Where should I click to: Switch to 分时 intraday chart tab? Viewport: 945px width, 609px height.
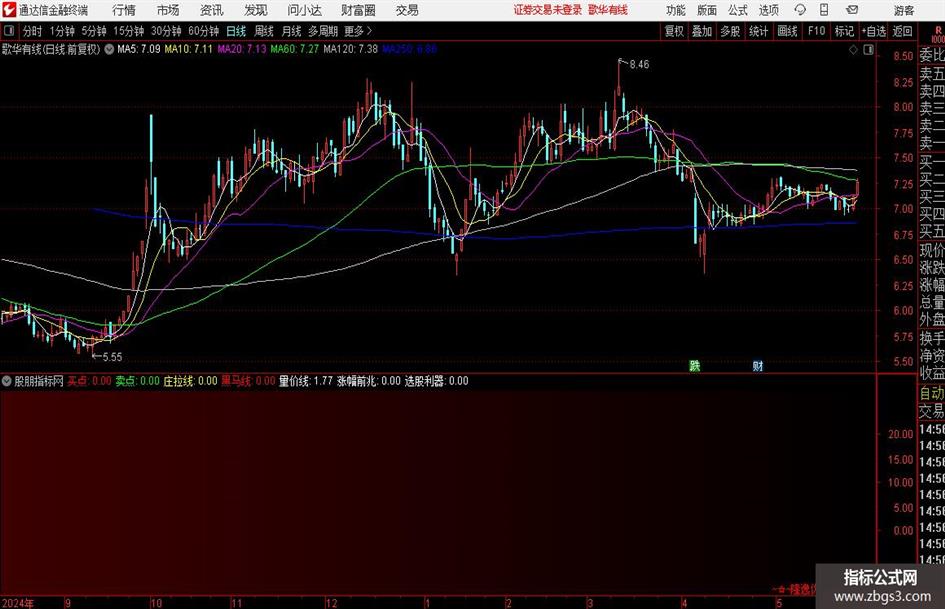33,31
